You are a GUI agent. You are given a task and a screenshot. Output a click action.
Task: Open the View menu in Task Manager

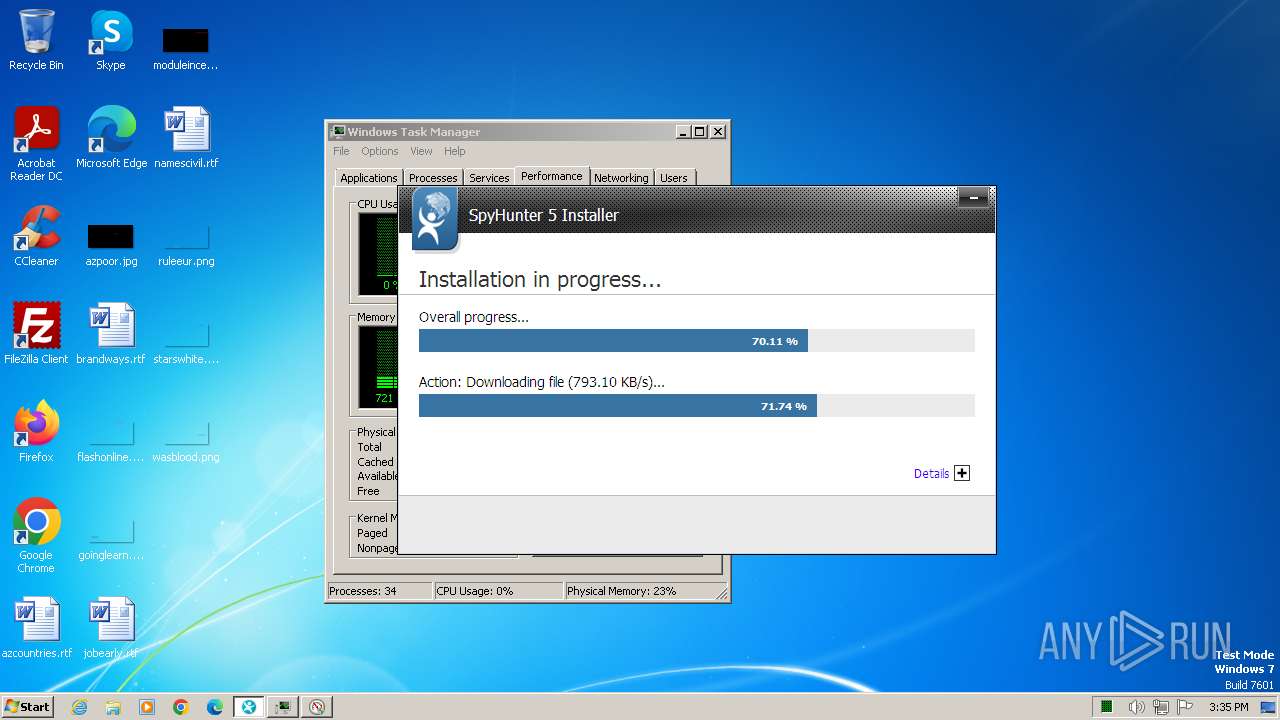tap(421, 151)
